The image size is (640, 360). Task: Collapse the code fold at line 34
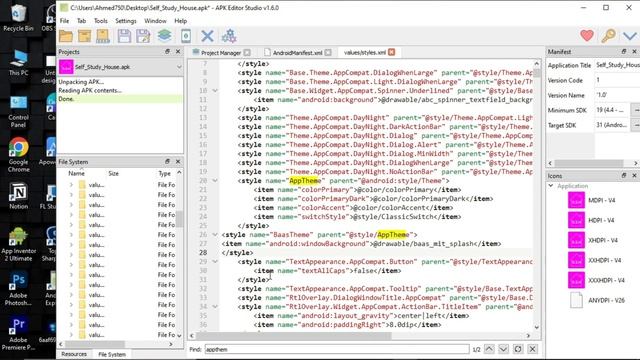tap(215, 306)
